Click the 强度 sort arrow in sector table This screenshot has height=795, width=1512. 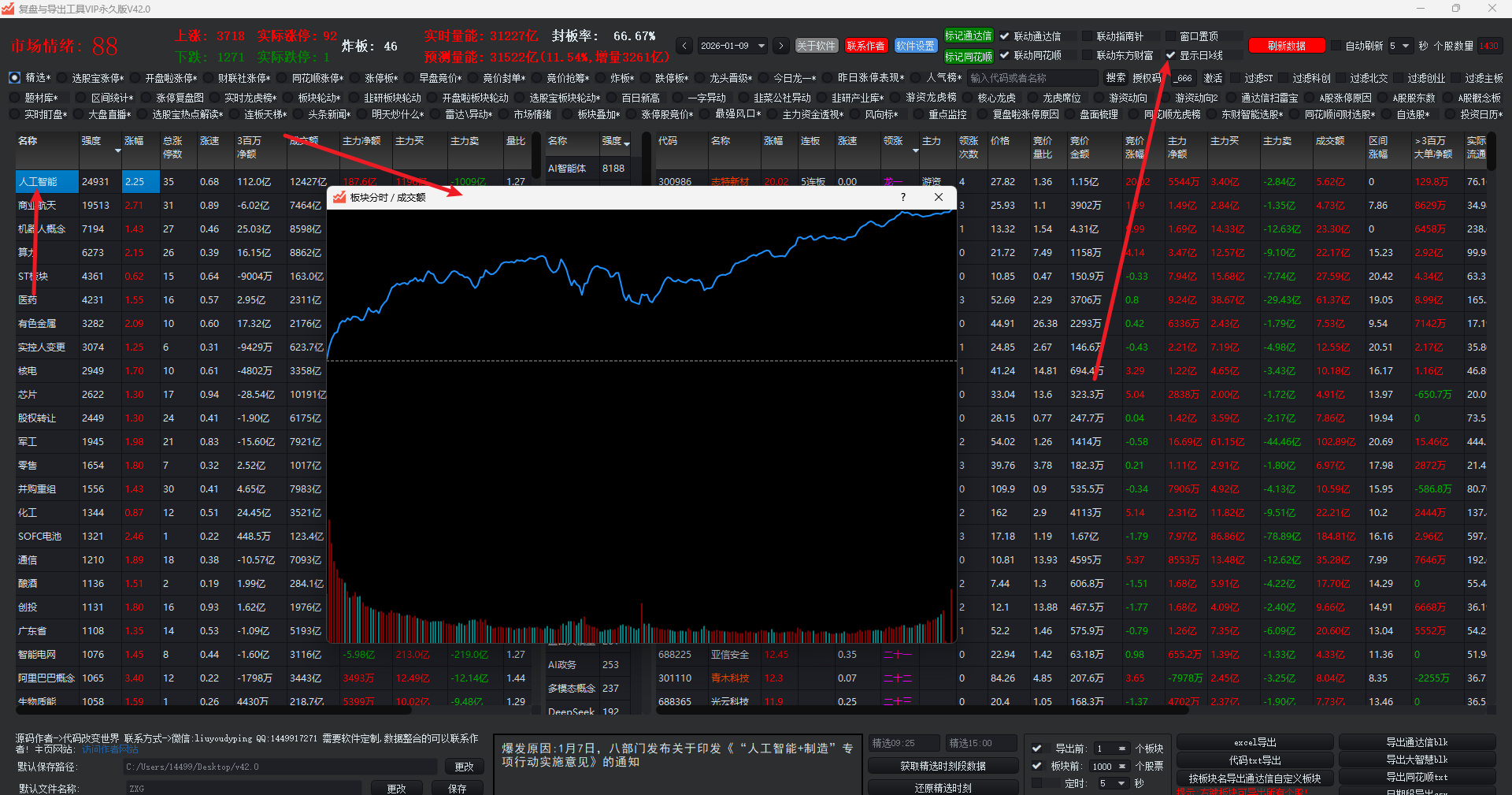(x=117, y=150)
